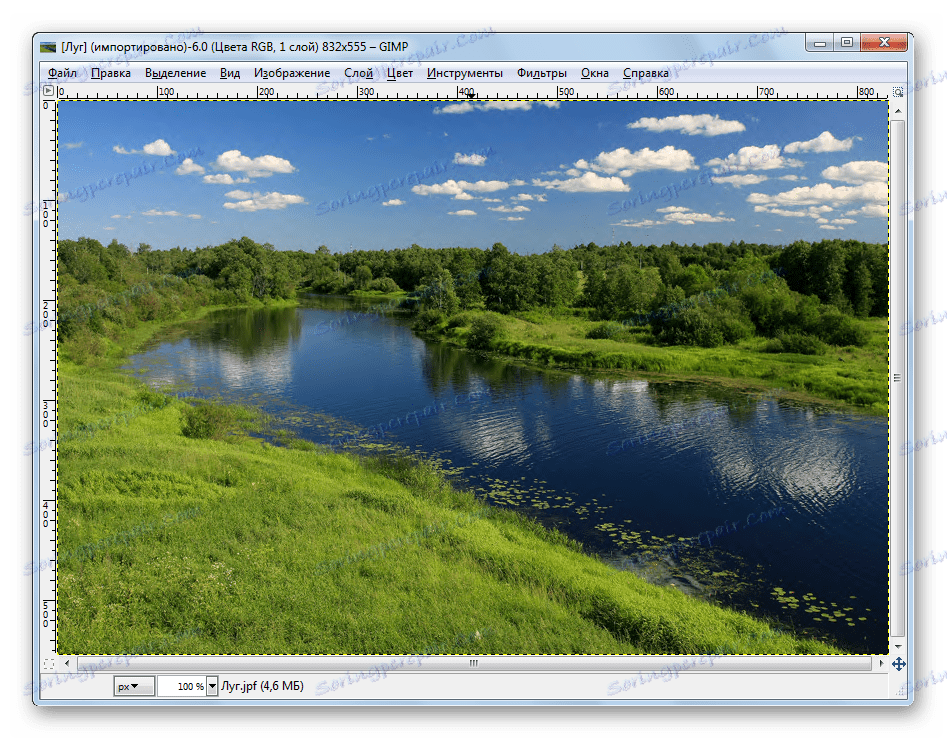The height and width of the screenshot is (739, 947).
Task: Click vertical scrollbar up arrow
Action: click(898, 111)
